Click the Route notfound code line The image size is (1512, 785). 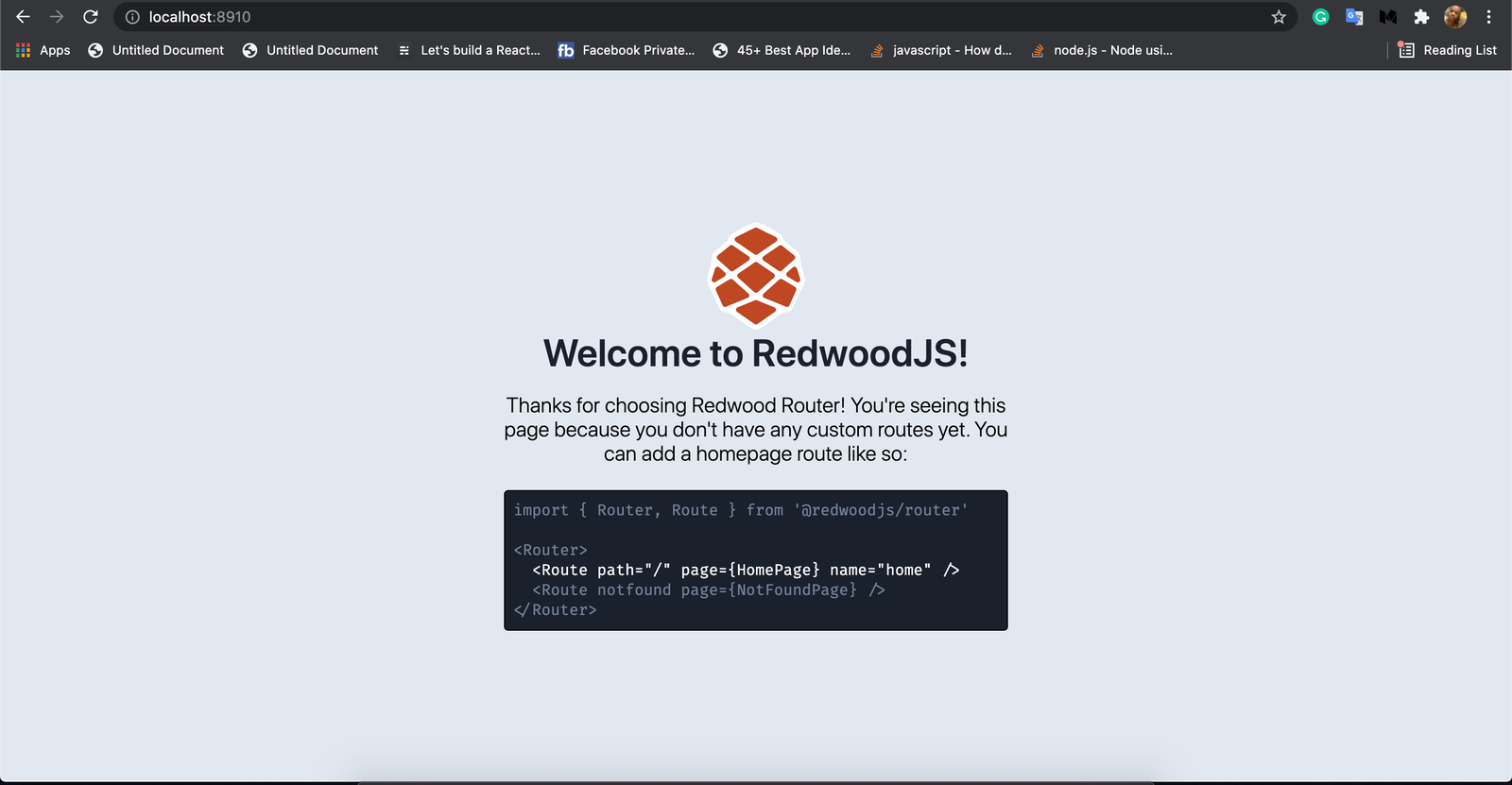point(709,589)
